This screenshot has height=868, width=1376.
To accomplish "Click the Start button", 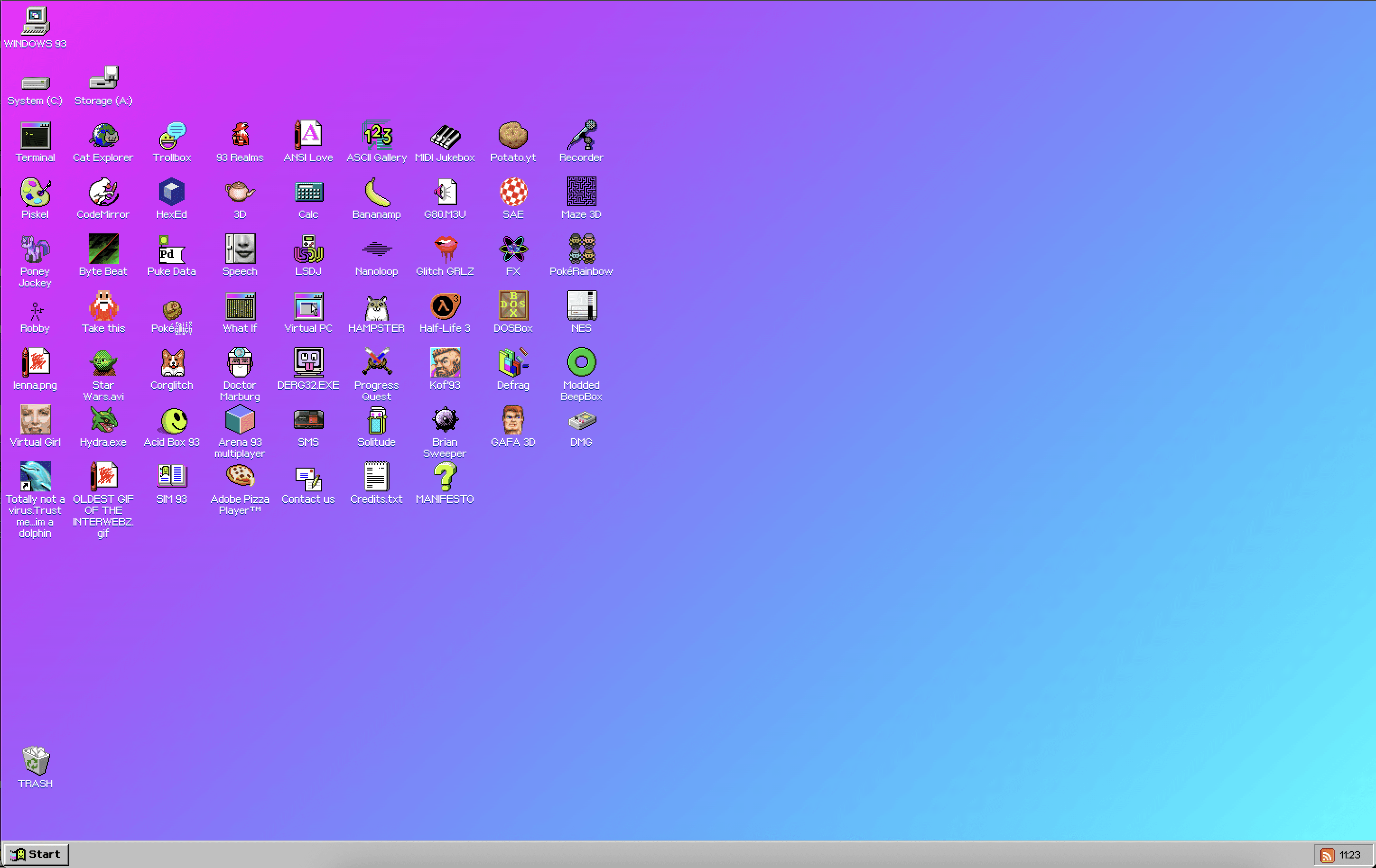I will click(x=36, y=854).
